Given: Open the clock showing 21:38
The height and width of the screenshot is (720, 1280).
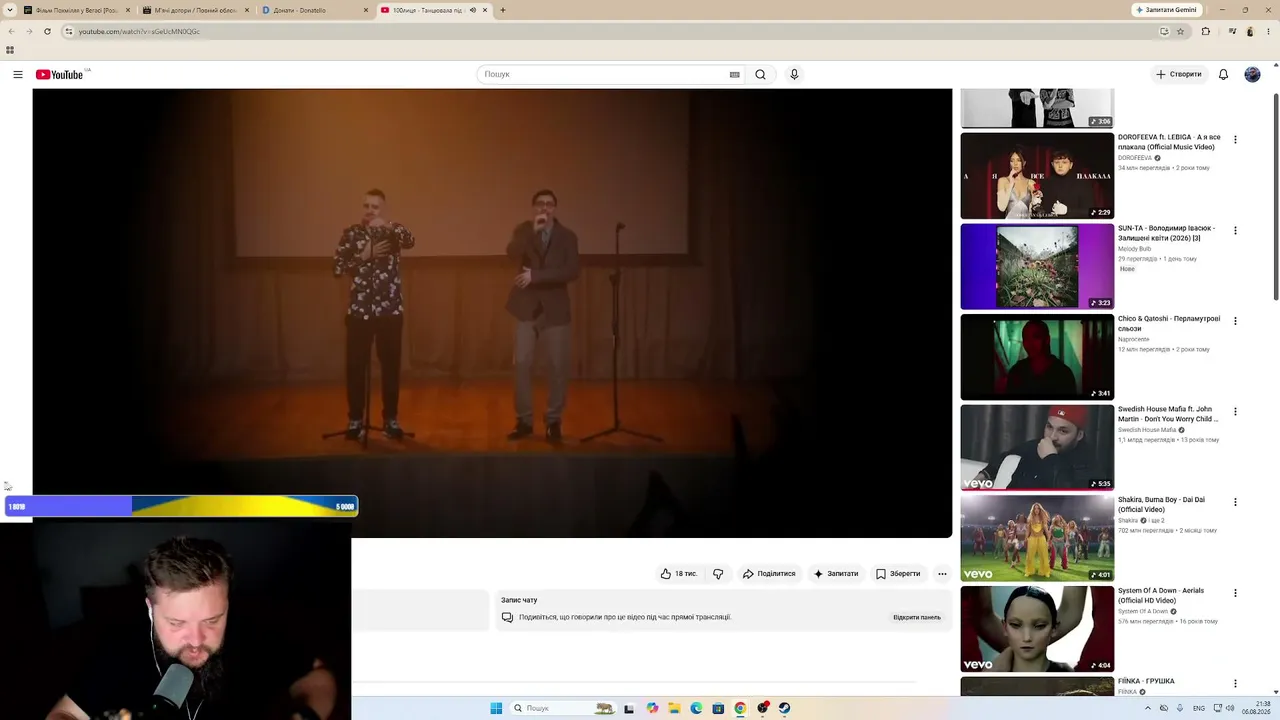Looking at the screenshot, I should click(1256, 708).
